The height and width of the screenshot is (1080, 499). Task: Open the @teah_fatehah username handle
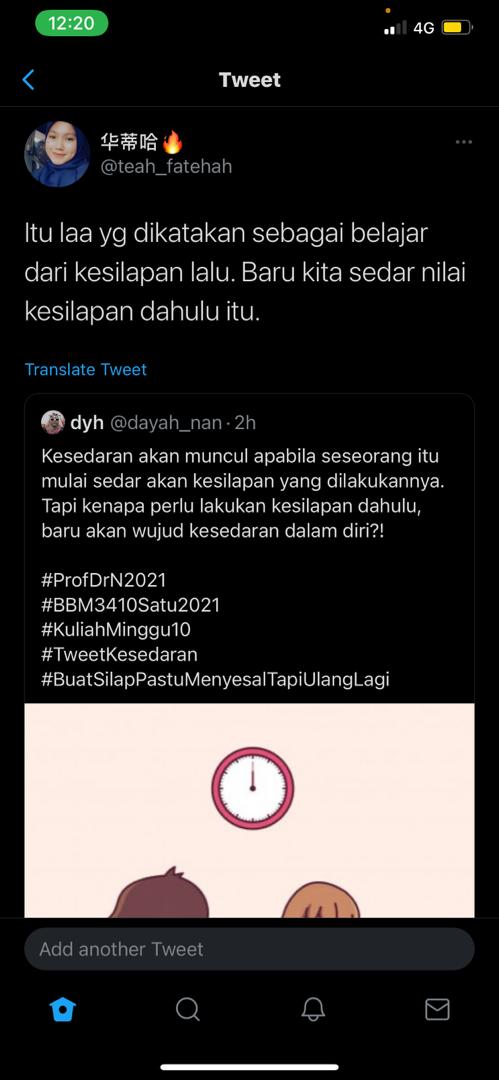(166, 167)
